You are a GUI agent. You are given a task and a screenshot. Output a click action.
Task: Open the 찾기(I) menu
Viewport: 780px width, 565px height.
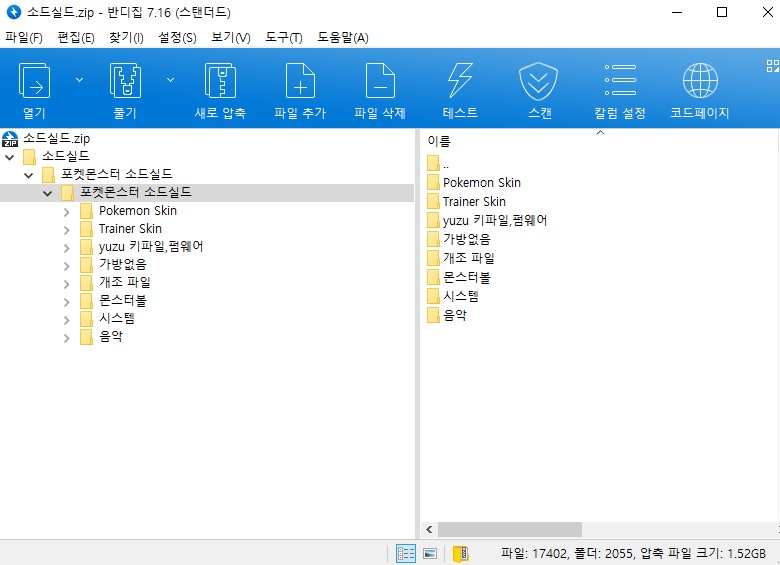point(126,37)
